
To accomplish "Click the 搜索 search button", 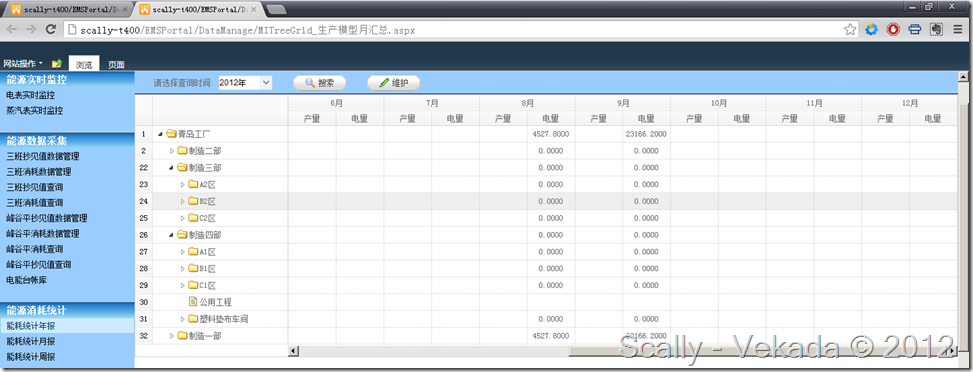I will [x=319, y=83].
